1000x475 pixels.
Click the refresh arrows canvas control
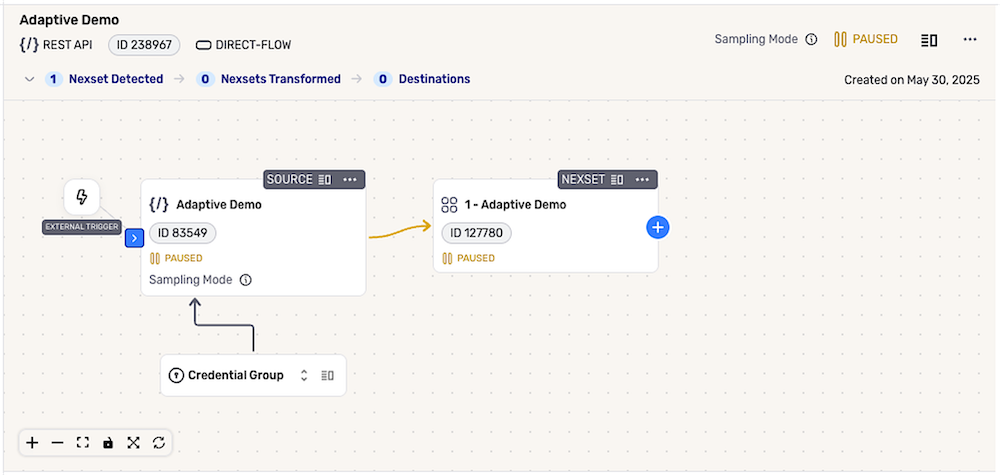point(159,442)
